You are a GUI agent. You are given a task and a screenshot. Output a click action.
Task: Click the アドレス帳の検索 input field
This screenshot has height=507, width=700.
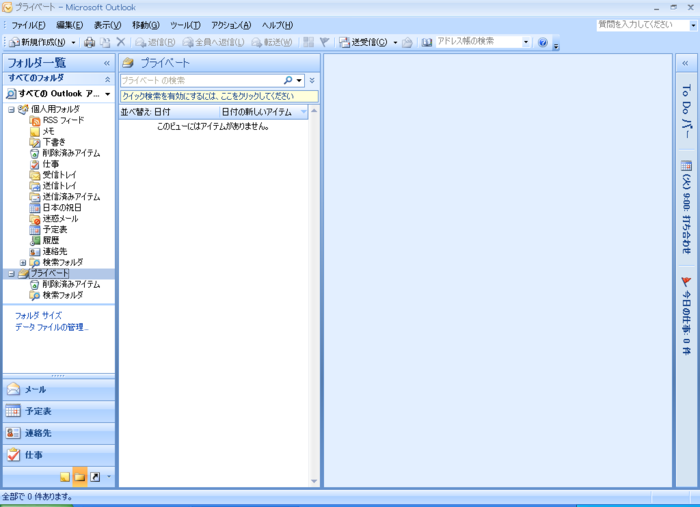tap(479, 42)
